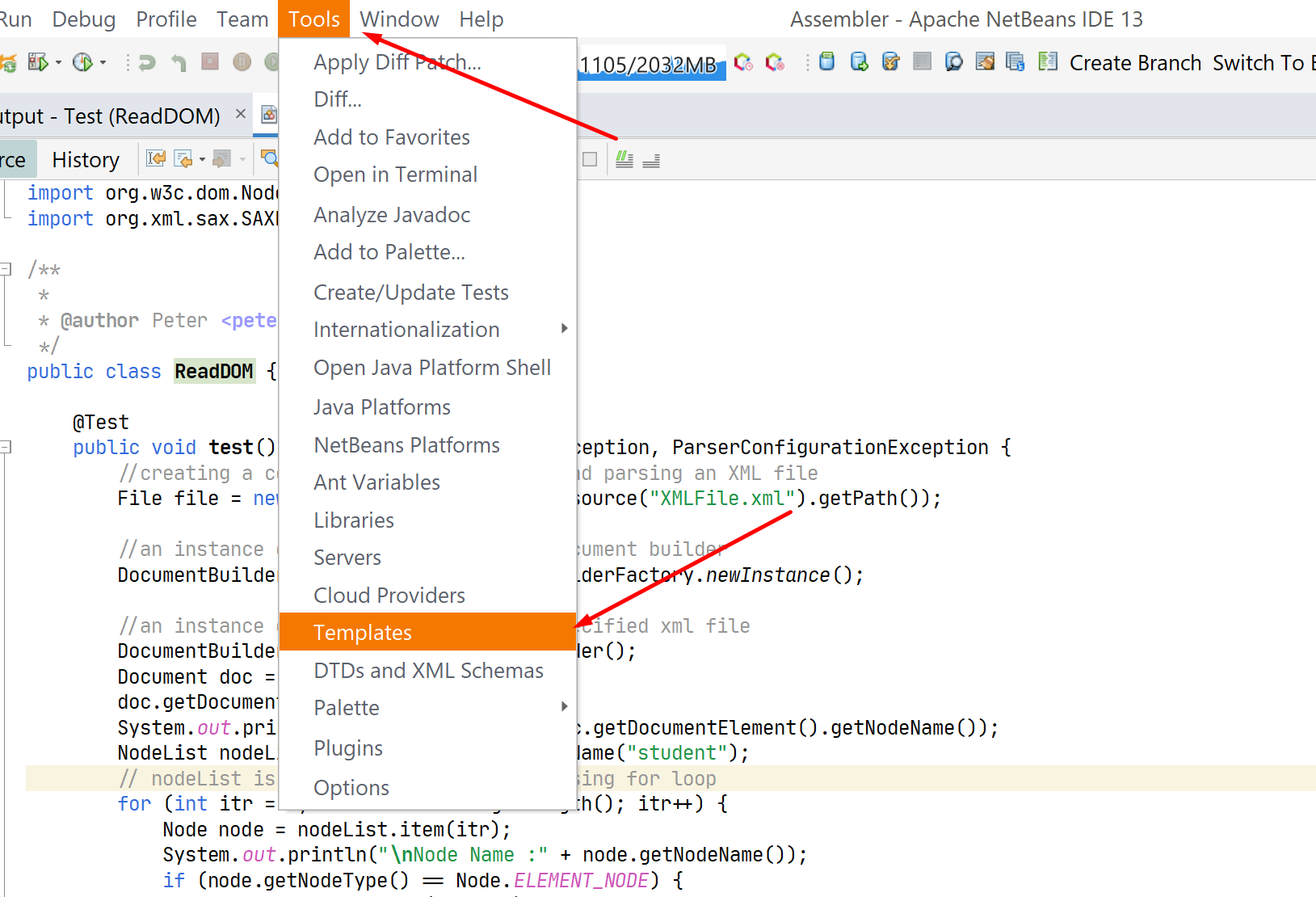Select Ant Variables menu entry

[427, 482]
